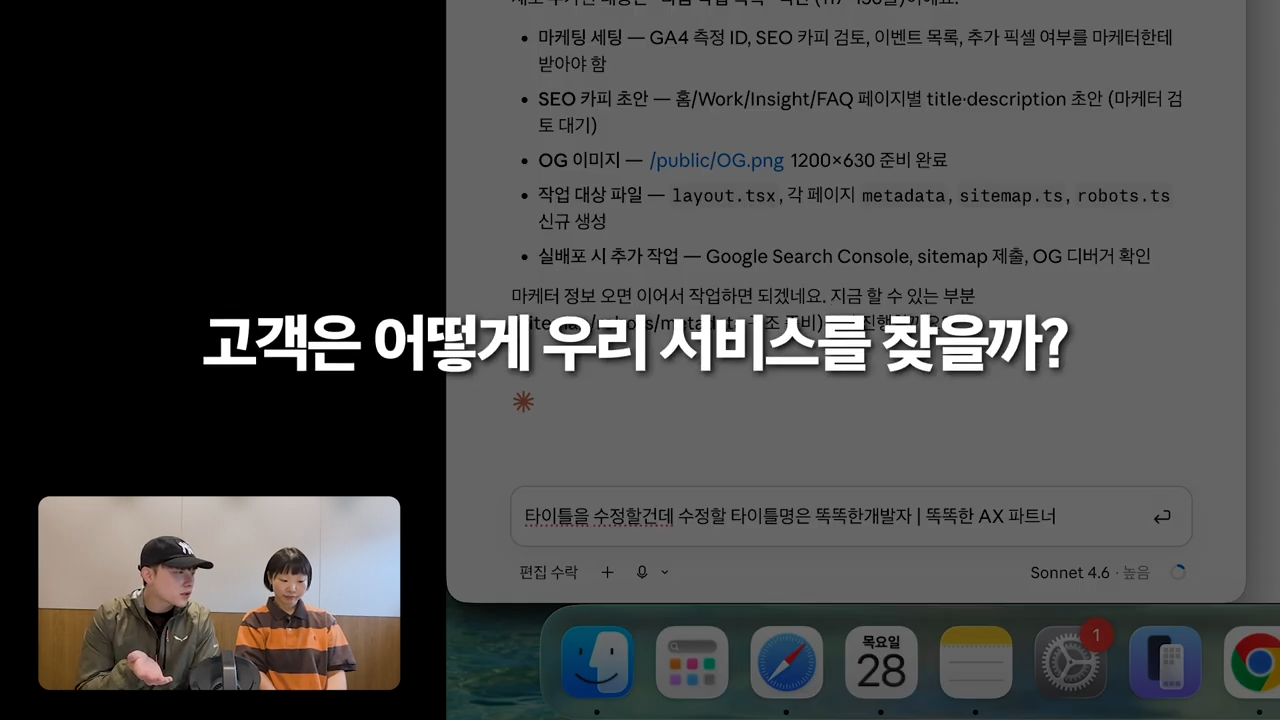The width and height of the screenshot is (1280, 720).
Task: Open System Settings with badge 1
Action: click(x=1071, y=662)
